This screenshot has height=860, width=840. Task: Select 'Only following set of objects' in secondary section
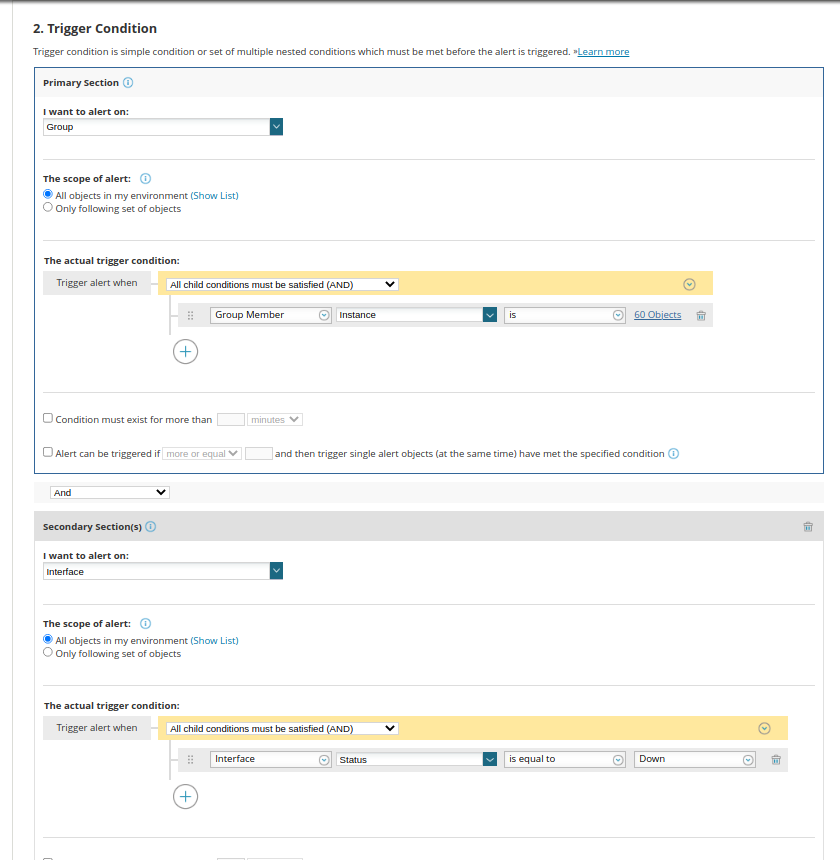click(48, 652)
